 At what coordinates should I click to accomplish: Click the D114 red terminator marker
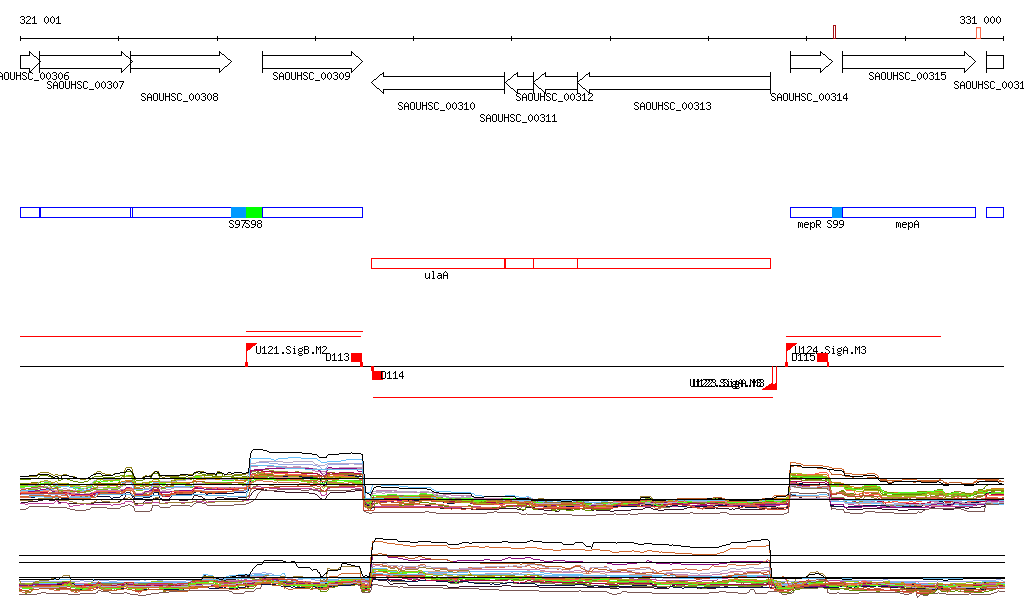(377, 374)
